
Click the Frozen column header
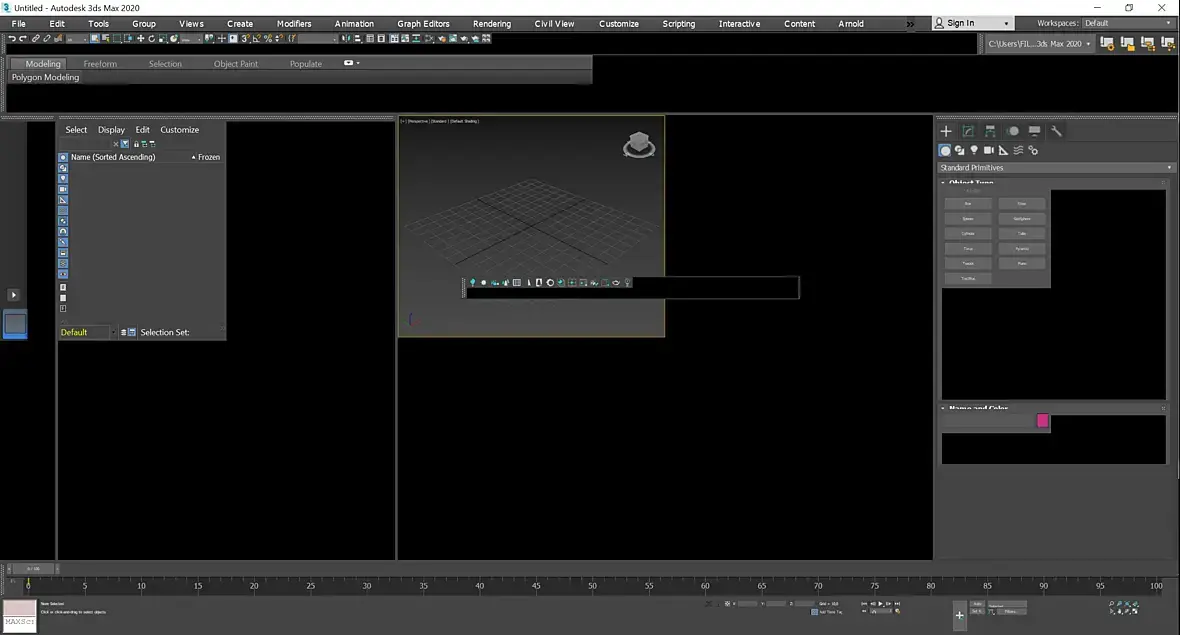pyautogui.click(x=208, y=157)
